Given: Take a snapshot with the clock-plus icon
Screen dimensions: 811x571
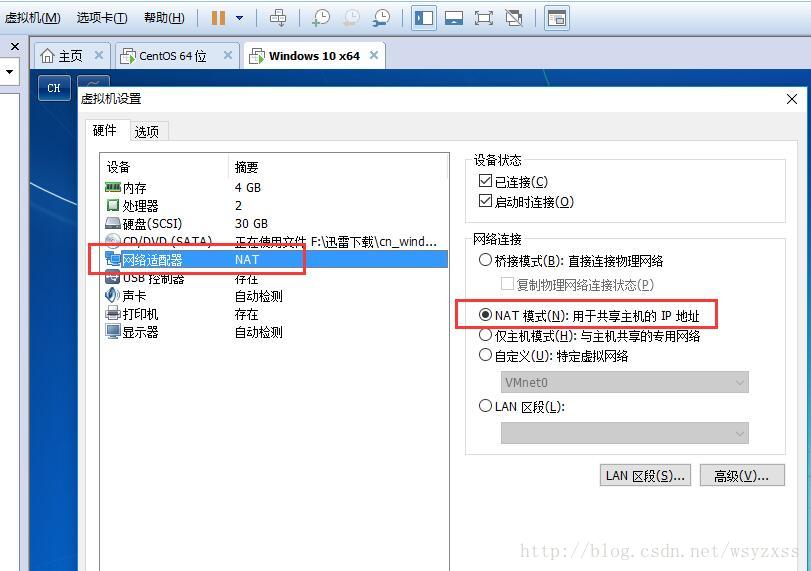Looking at the screenshot, I should [321, 18].
